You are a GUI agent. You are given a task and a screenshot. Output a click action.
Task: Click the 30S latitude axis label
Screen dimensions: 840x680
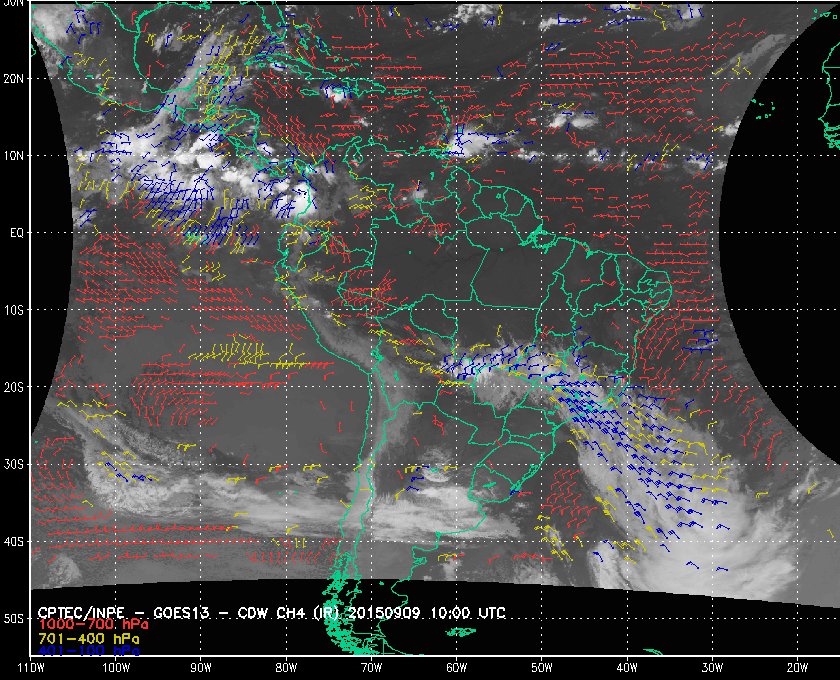coord(12,465)
